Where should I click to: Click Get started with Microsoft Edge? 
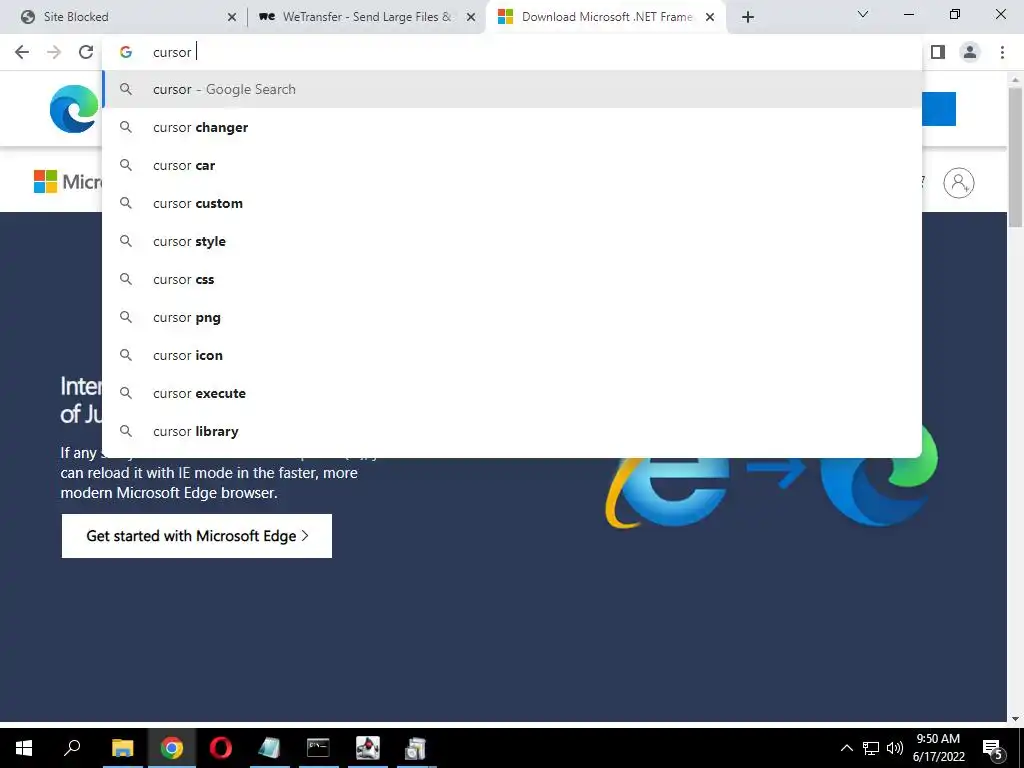pyautogui.click(x=197, y=536)
